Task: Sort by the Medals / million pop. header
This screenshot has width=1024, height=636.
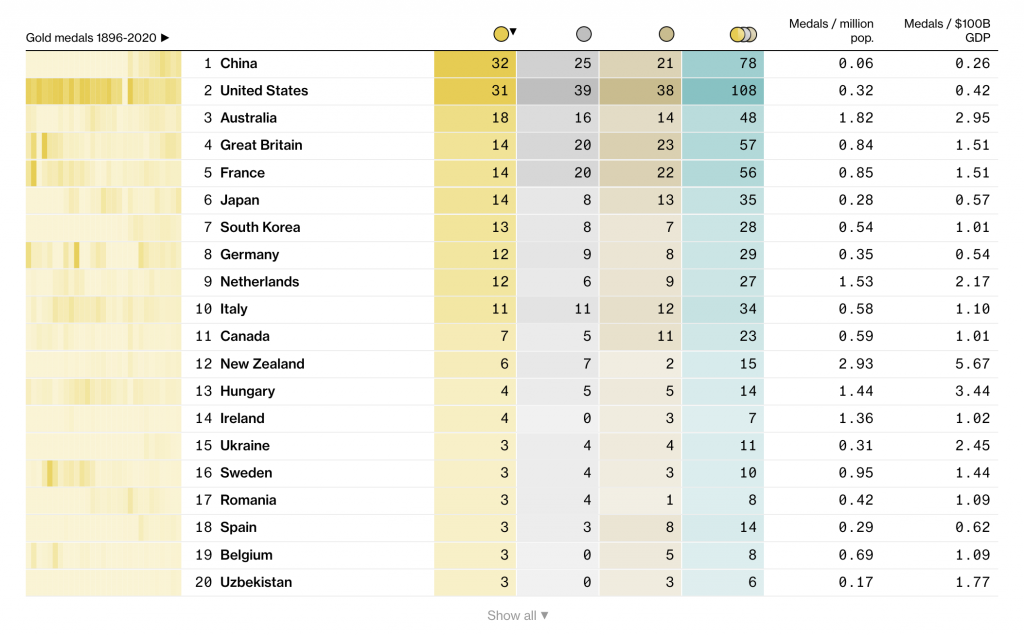Action: point(829,29)
